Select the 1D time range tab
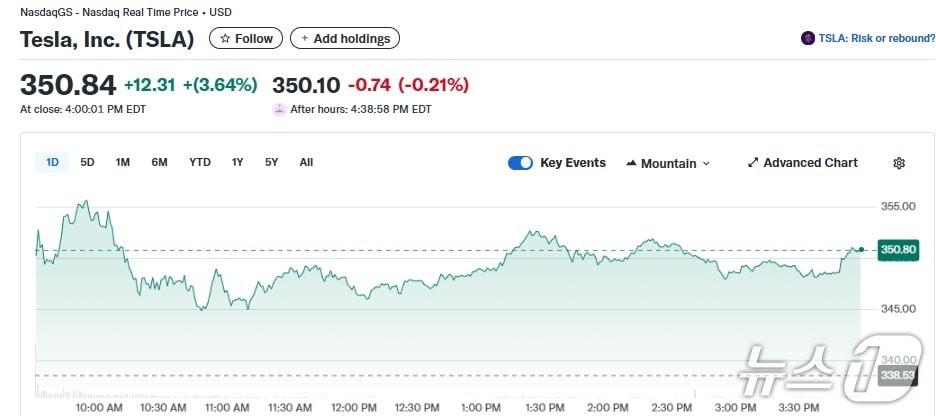This screenshot has height=416, width=936. 52,162
